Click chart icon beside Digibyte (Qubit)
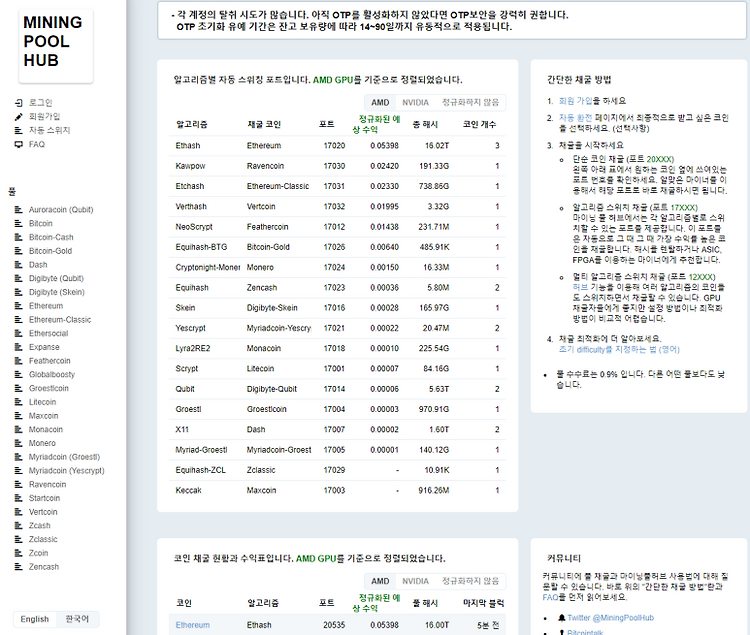 coord(19,278)
